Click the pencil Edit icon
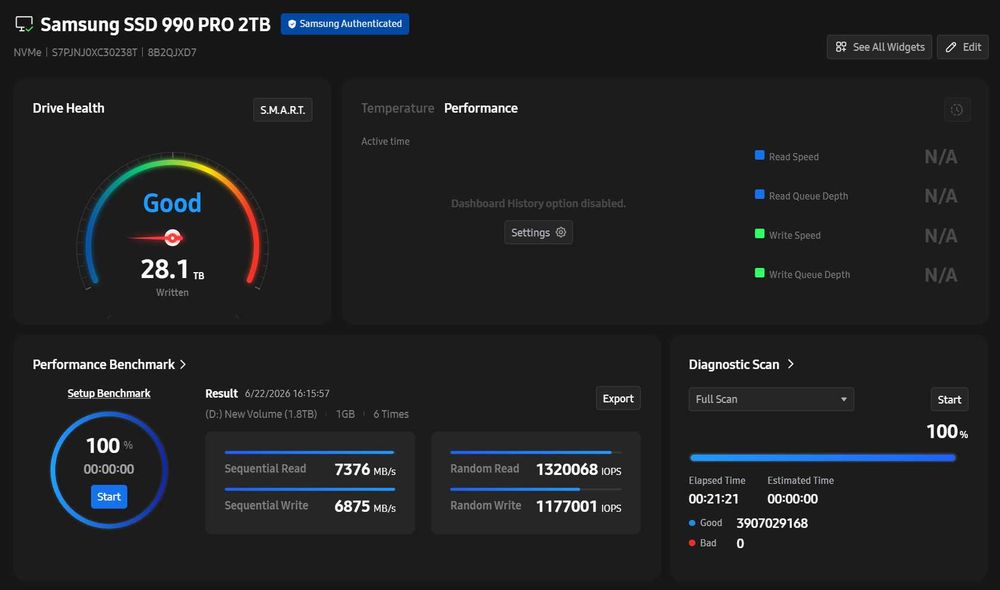 point(951,47)
